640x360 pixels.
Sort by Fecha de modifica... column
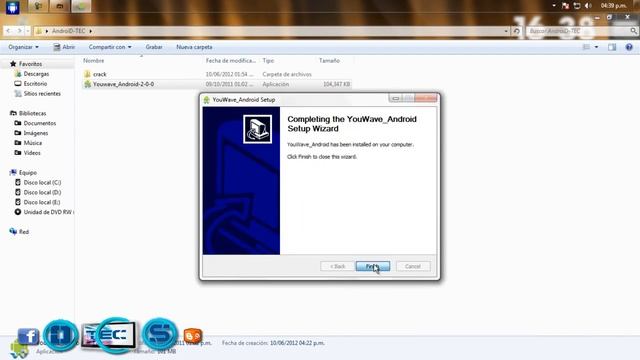pos(231,60)
